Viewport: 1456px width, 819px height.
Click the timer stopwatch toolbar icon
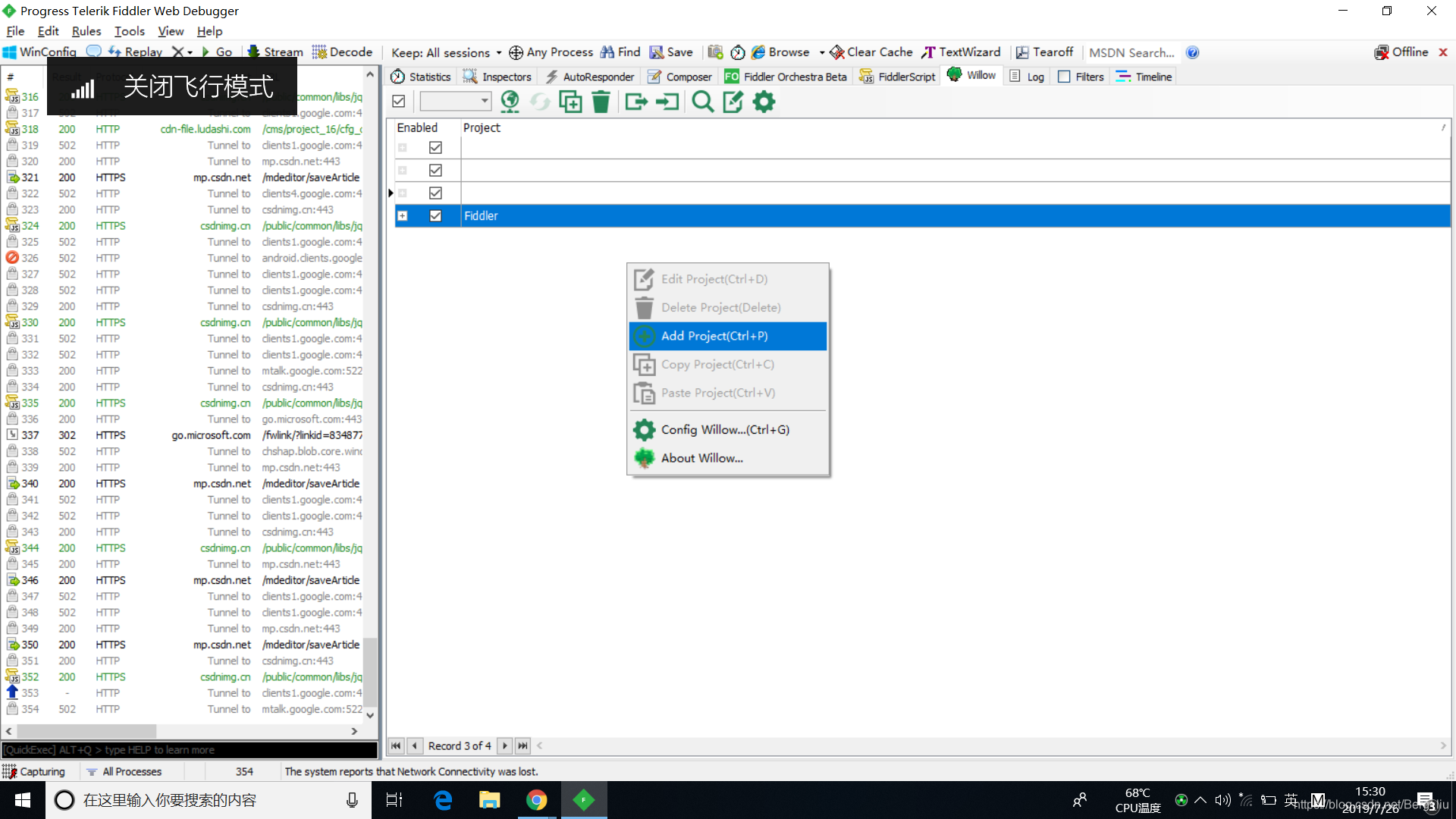tap(738, 52)
